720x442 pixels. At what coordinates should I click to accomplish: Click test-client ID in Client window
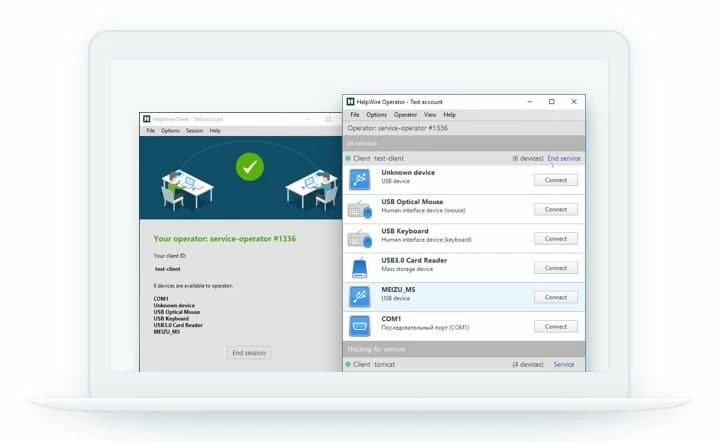click(168, 269)
